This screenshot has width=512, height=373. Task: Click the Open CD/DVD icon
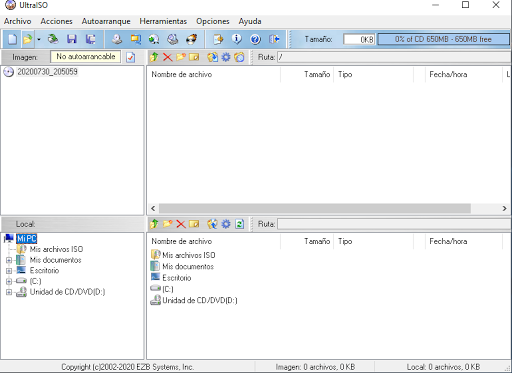click(53, 39)
